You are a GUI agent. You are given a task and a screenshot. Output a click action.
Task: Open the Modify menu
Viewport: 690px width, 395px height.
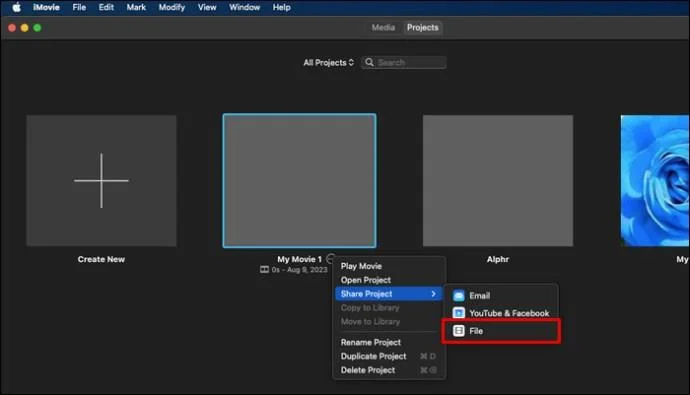pyautogui.click(x=172, y=7)
